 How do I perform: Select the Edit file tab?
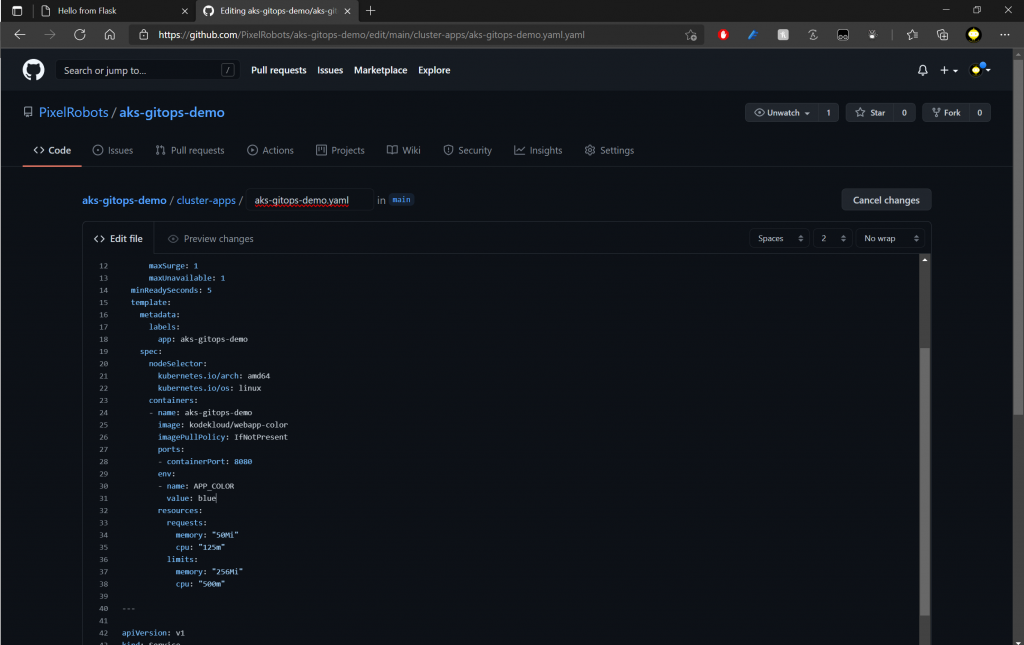[x=118, y=238]
